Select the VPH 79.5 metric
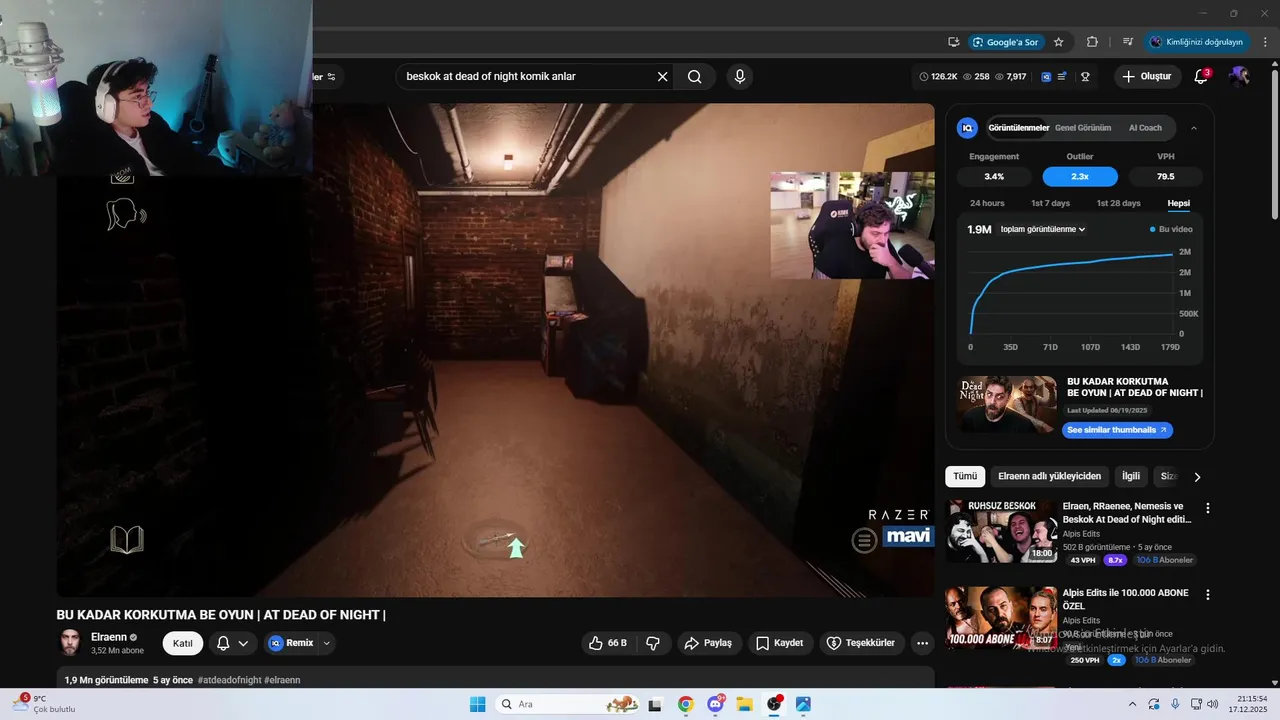This screenshot has height=720, width=1280. (1166, 176)
